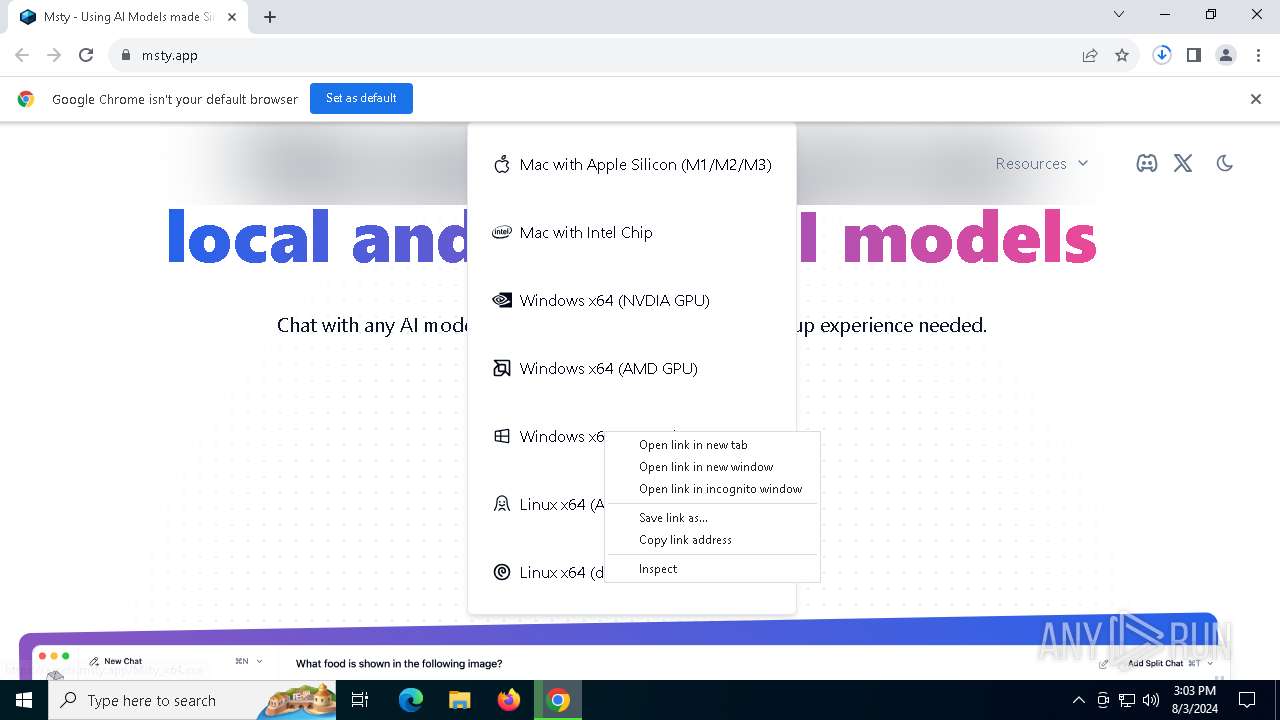Launch Microsoft Edge from taskbar

click(411, 700)
